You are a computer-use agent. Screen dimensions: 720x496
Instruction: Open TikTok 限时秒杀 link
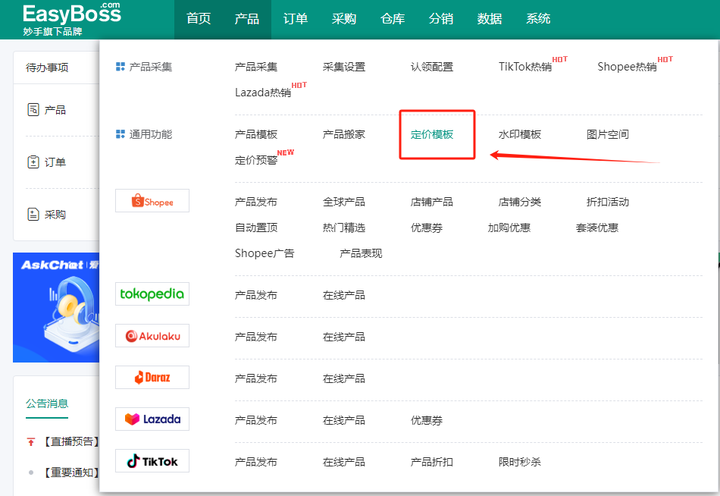pyautogui.click(x=520, y=462)
